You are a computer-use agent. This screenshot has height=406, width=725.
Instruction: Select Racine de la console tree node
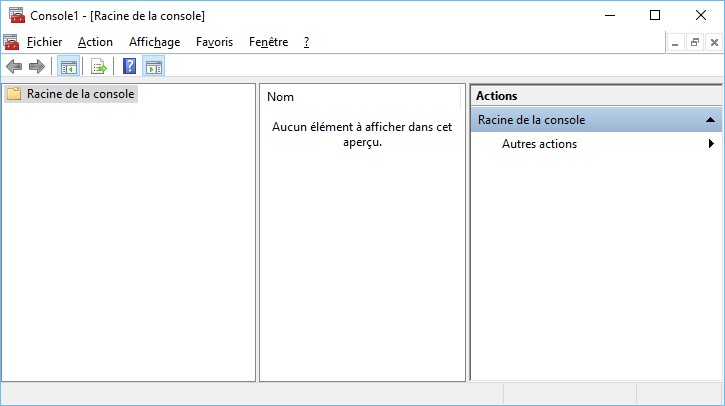(80, 94)
